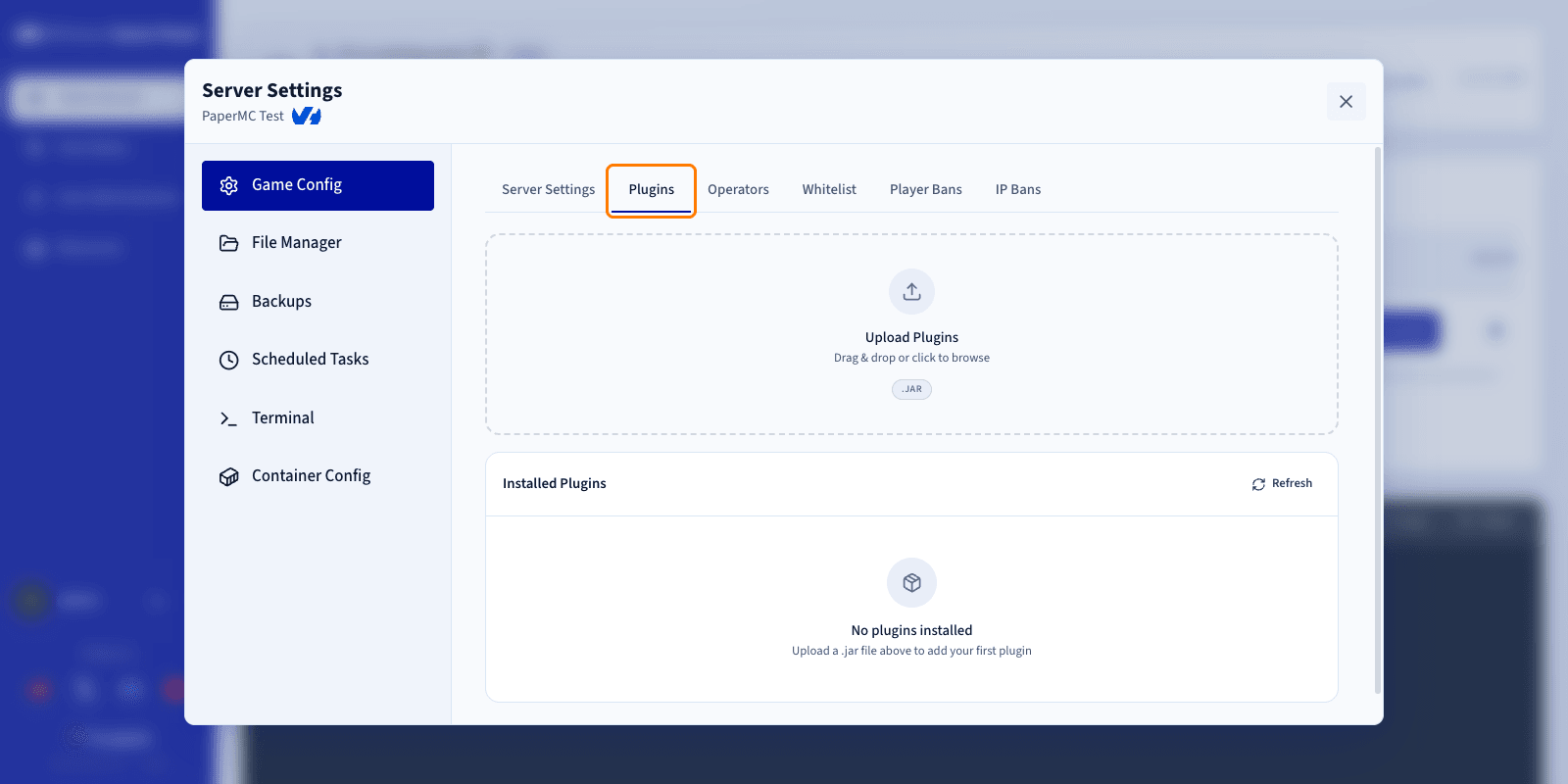Select the Plugins tab
This screenshot has height=784, width=1568.
652,190
